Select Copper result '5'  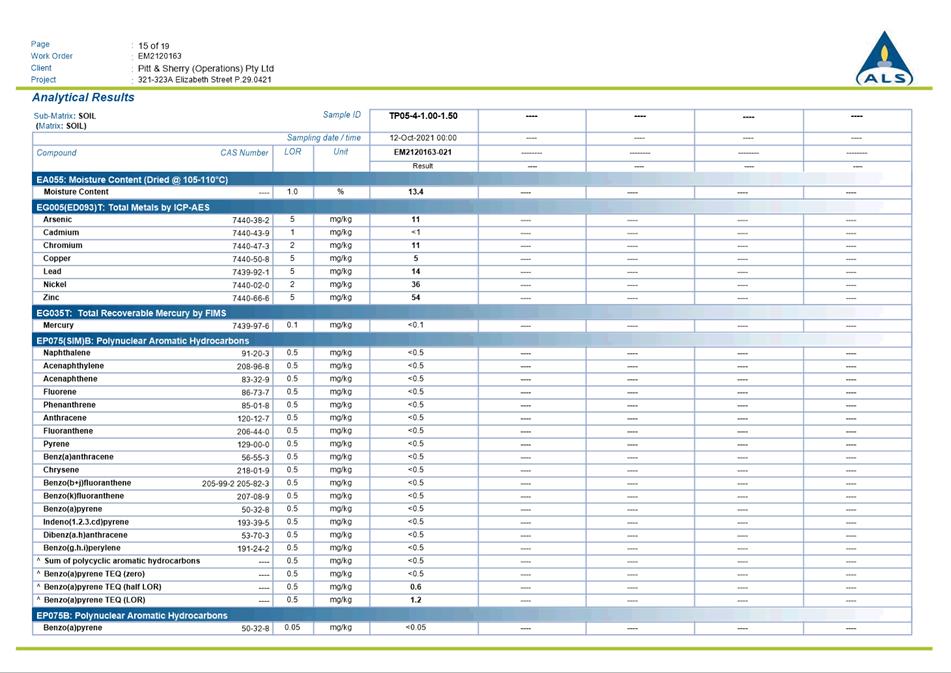coord(415,259)
